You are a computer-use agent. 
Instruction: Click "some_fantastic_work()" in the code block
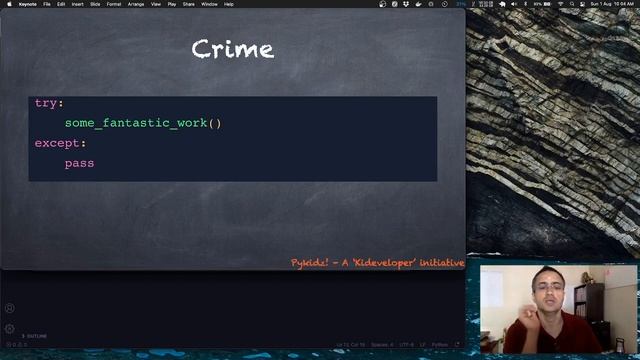143,123
